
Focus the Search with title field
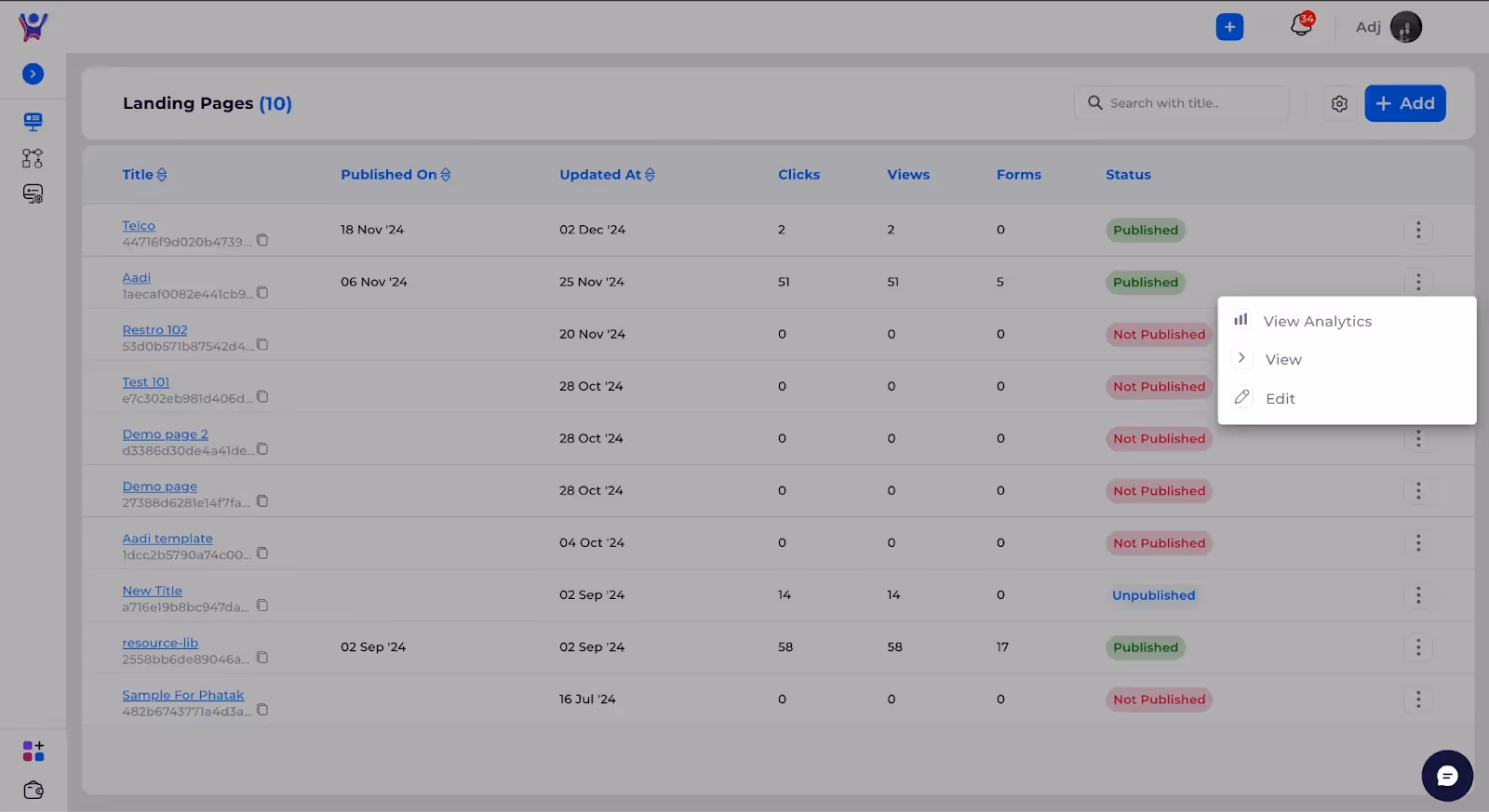click(1182, 103)
